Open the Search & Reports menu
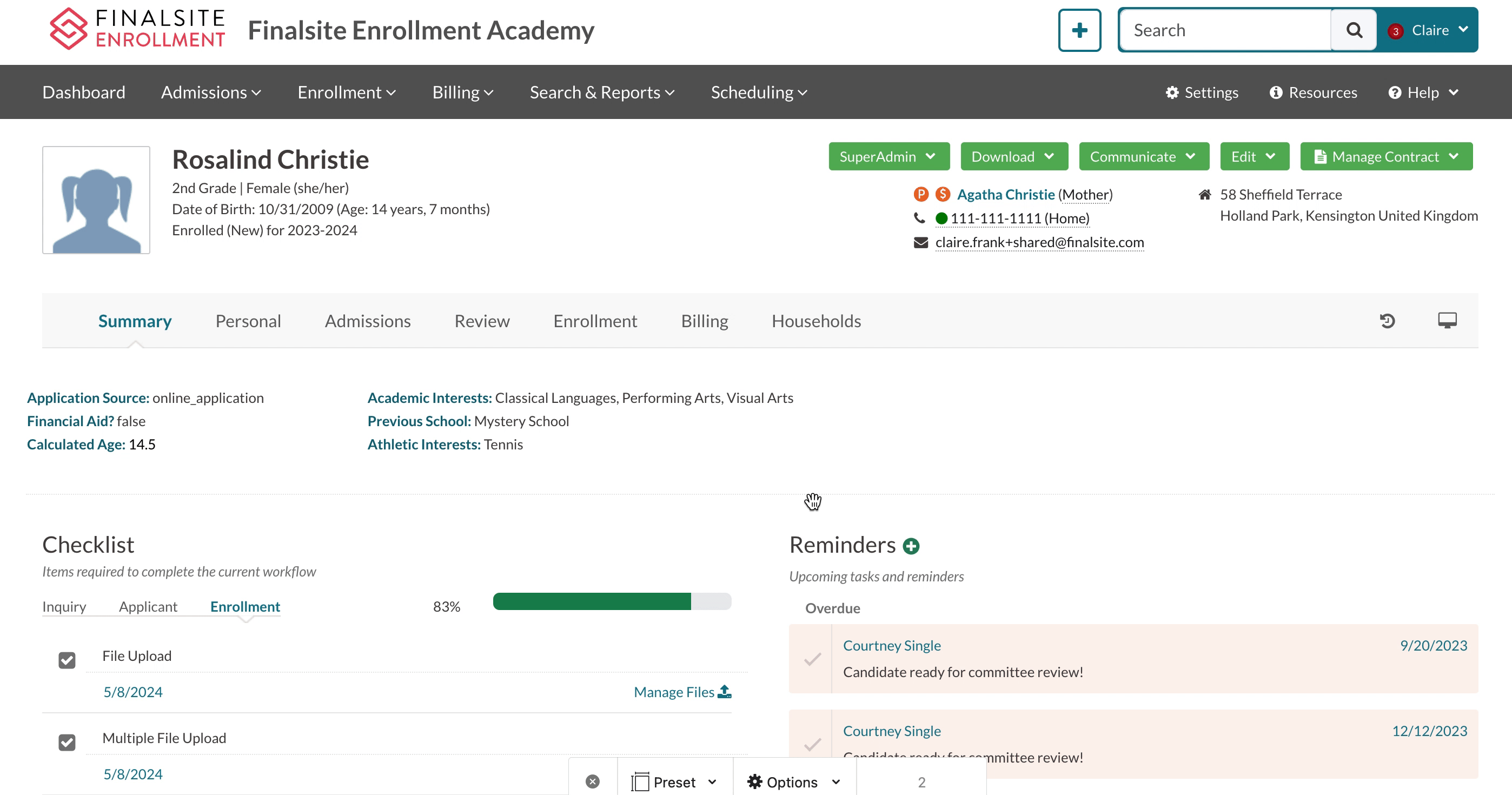Viewport: 1512px width, 795px height. click(602, 92)
